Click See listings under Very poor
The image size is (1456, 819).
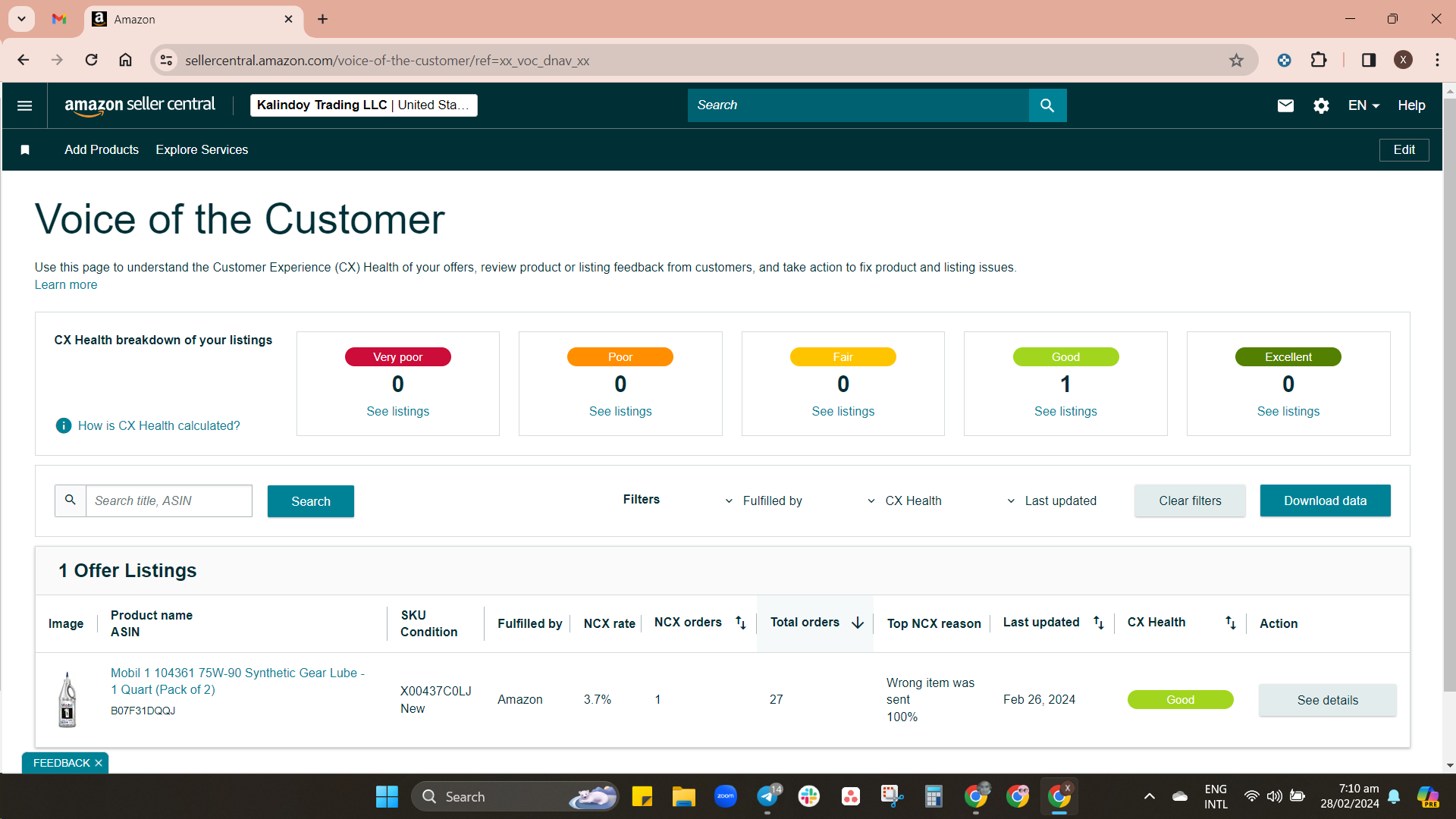point(397,411)
